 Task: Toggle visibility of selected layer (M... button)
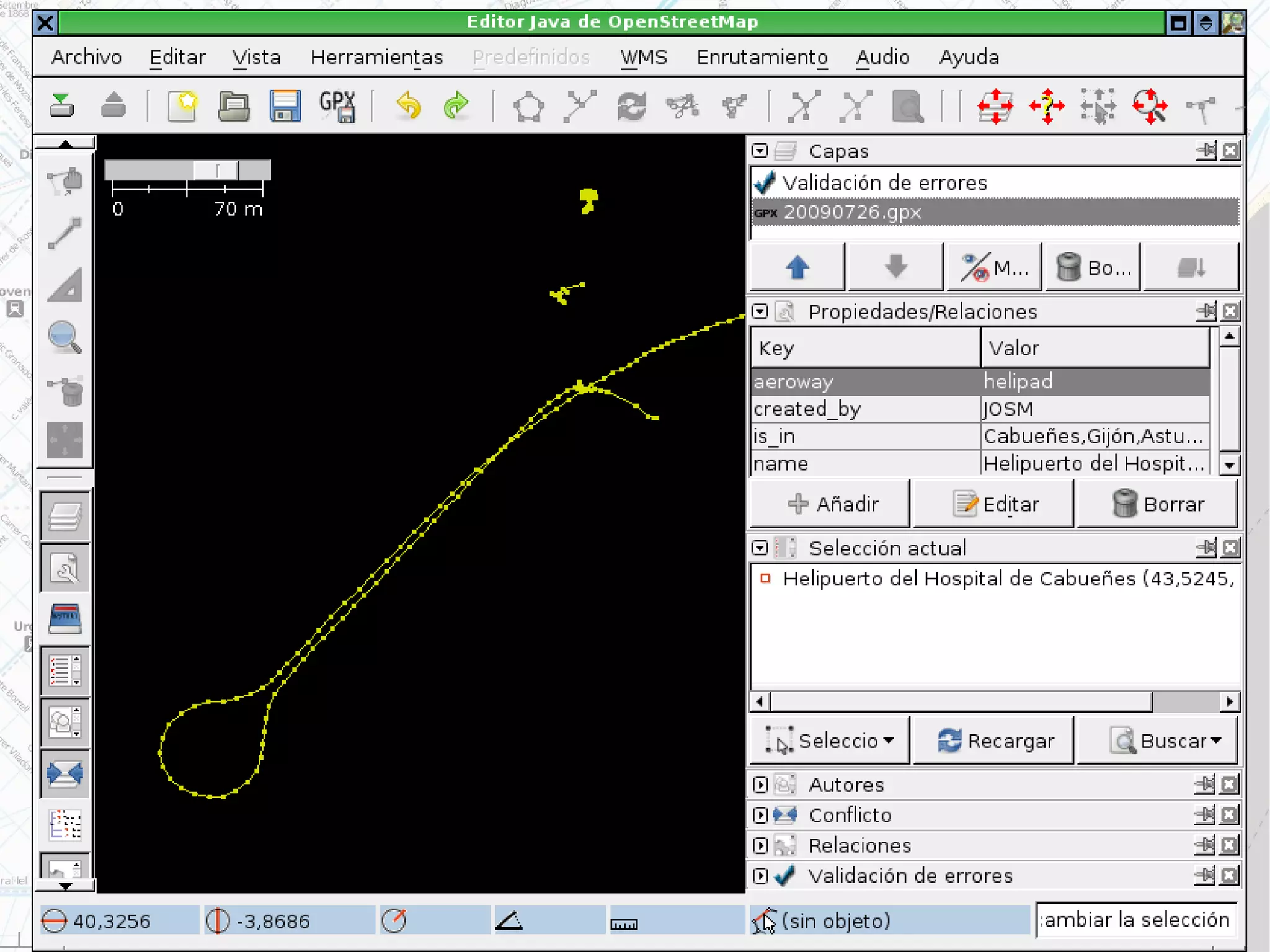click(993, 268)
